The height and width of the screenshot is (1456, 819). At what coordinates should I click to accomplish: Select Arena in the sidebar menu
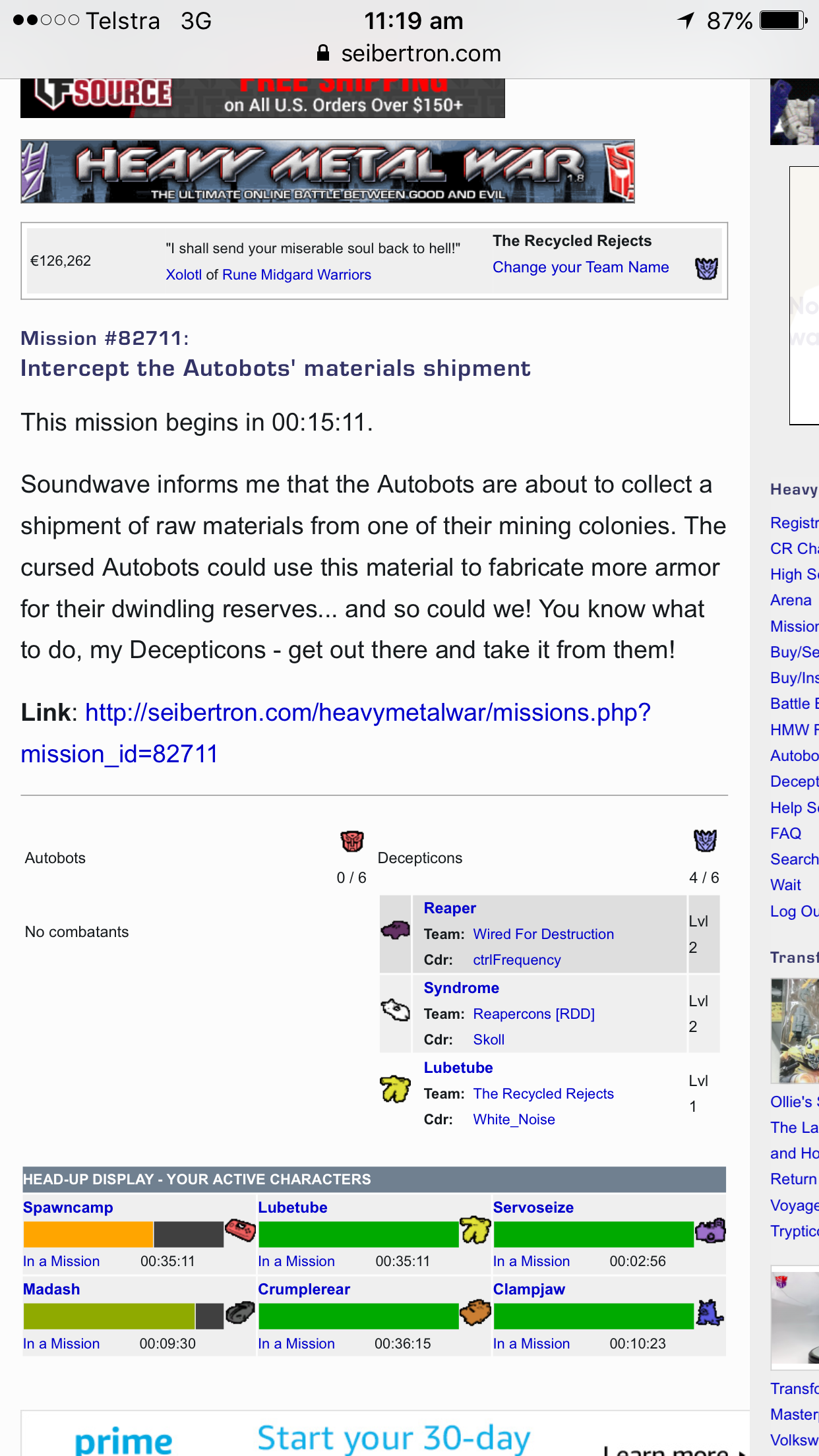pos(791,600)
